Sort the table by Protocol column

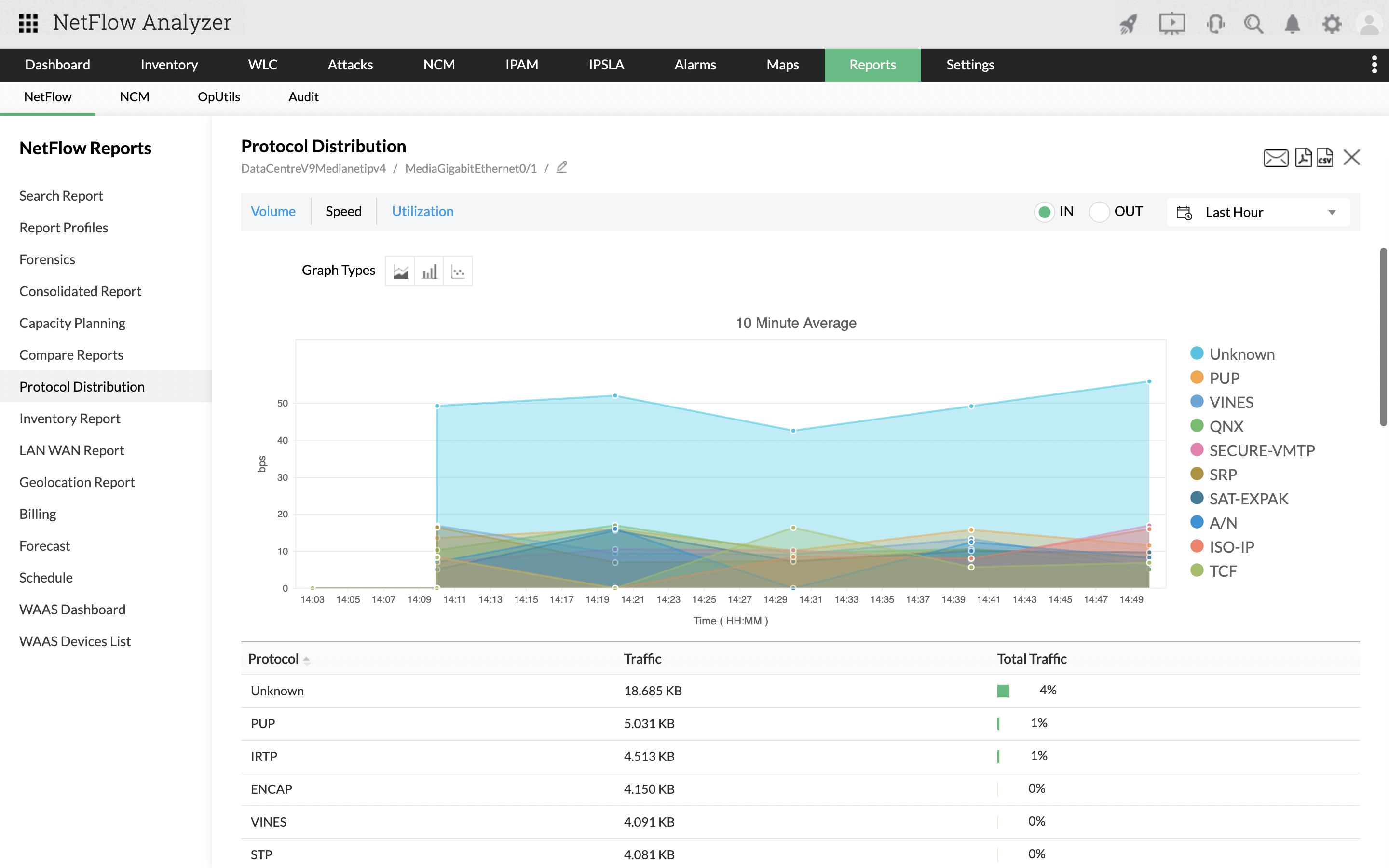tap(274, 658)
